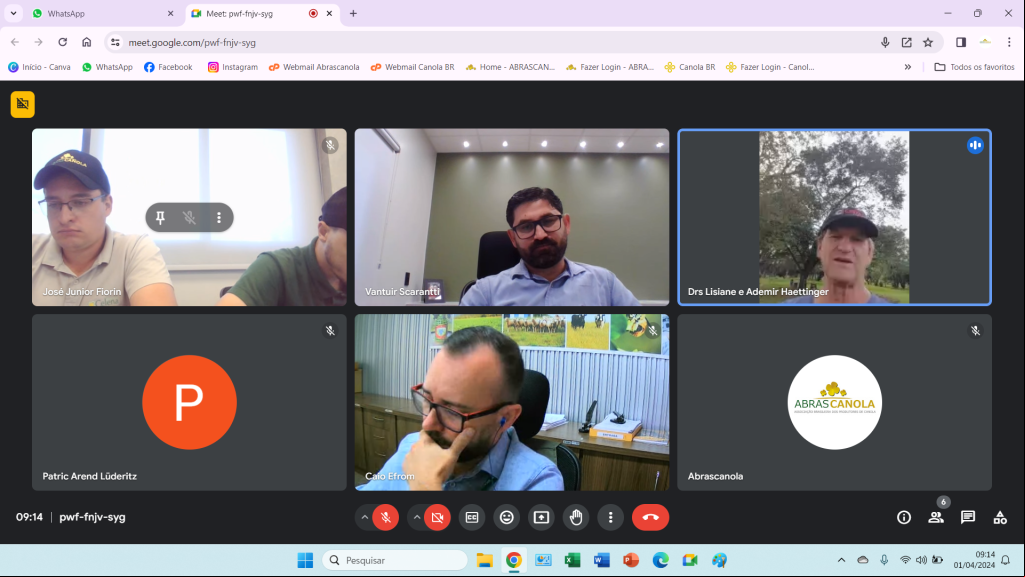Open Word from the taskbar

[x=602, y=561]
